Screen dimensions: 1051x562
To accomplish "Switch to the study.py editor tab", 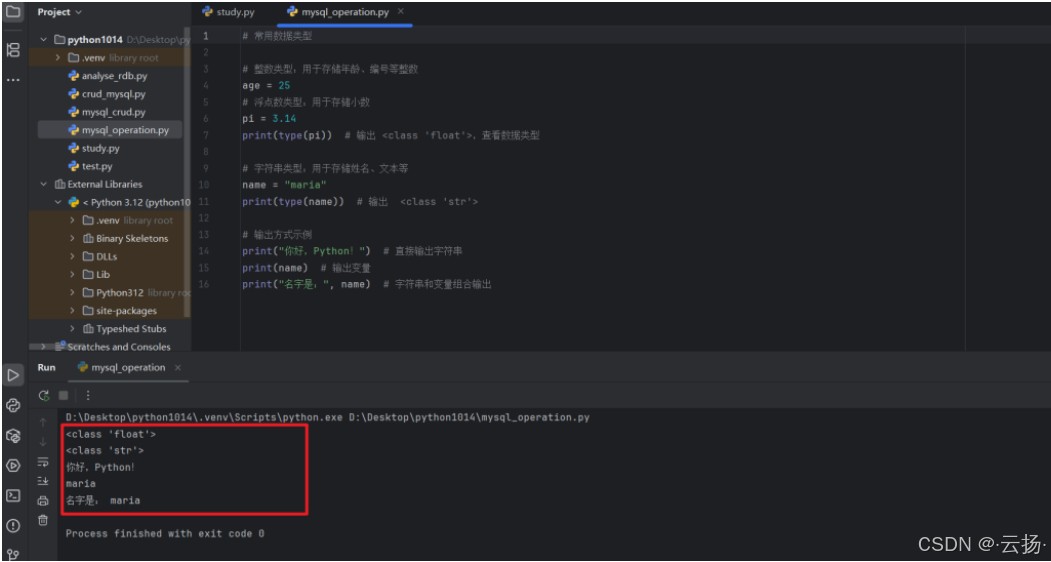I will 229,12.
